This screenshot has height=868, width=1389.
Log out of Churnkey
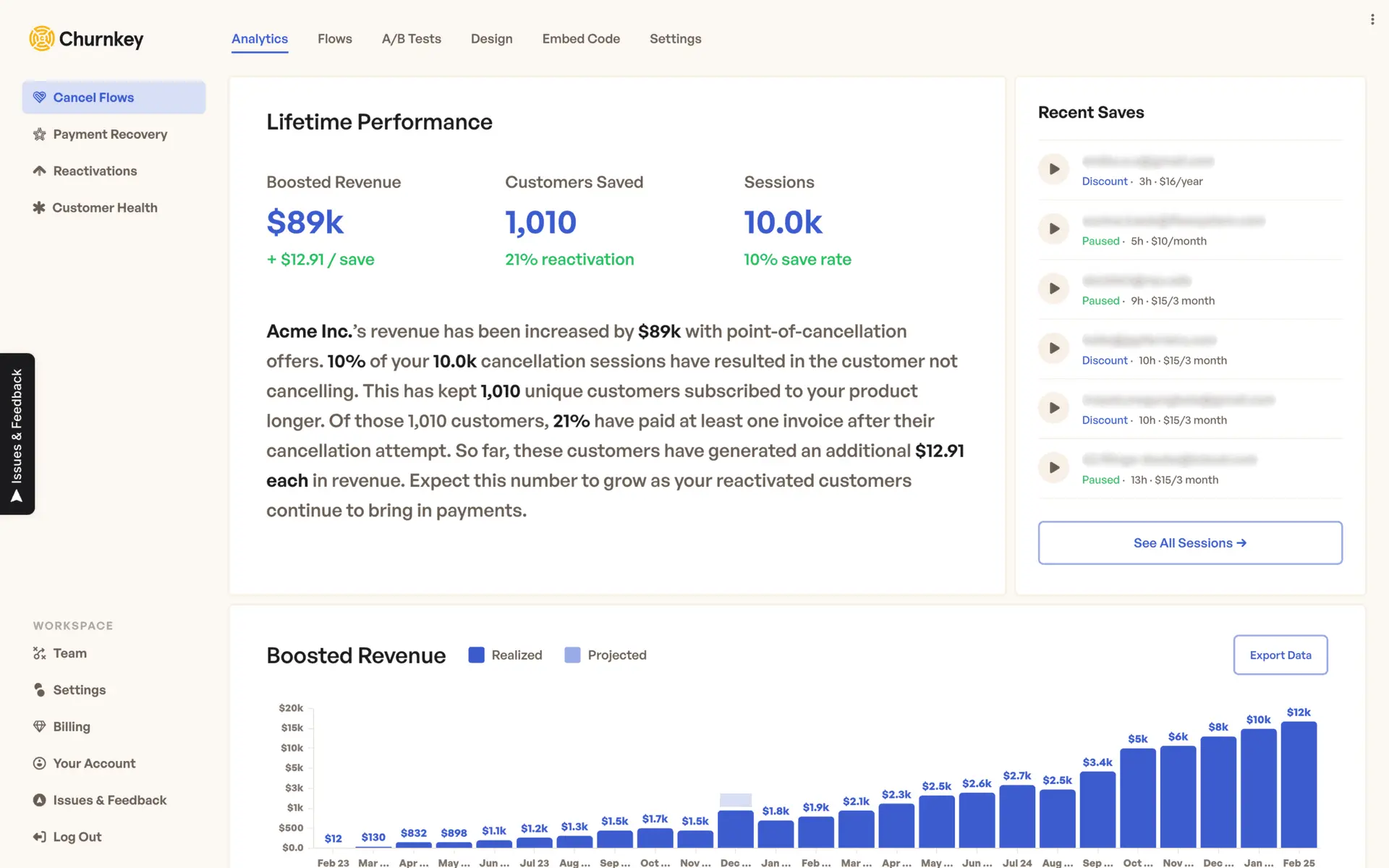click(77, 838)
